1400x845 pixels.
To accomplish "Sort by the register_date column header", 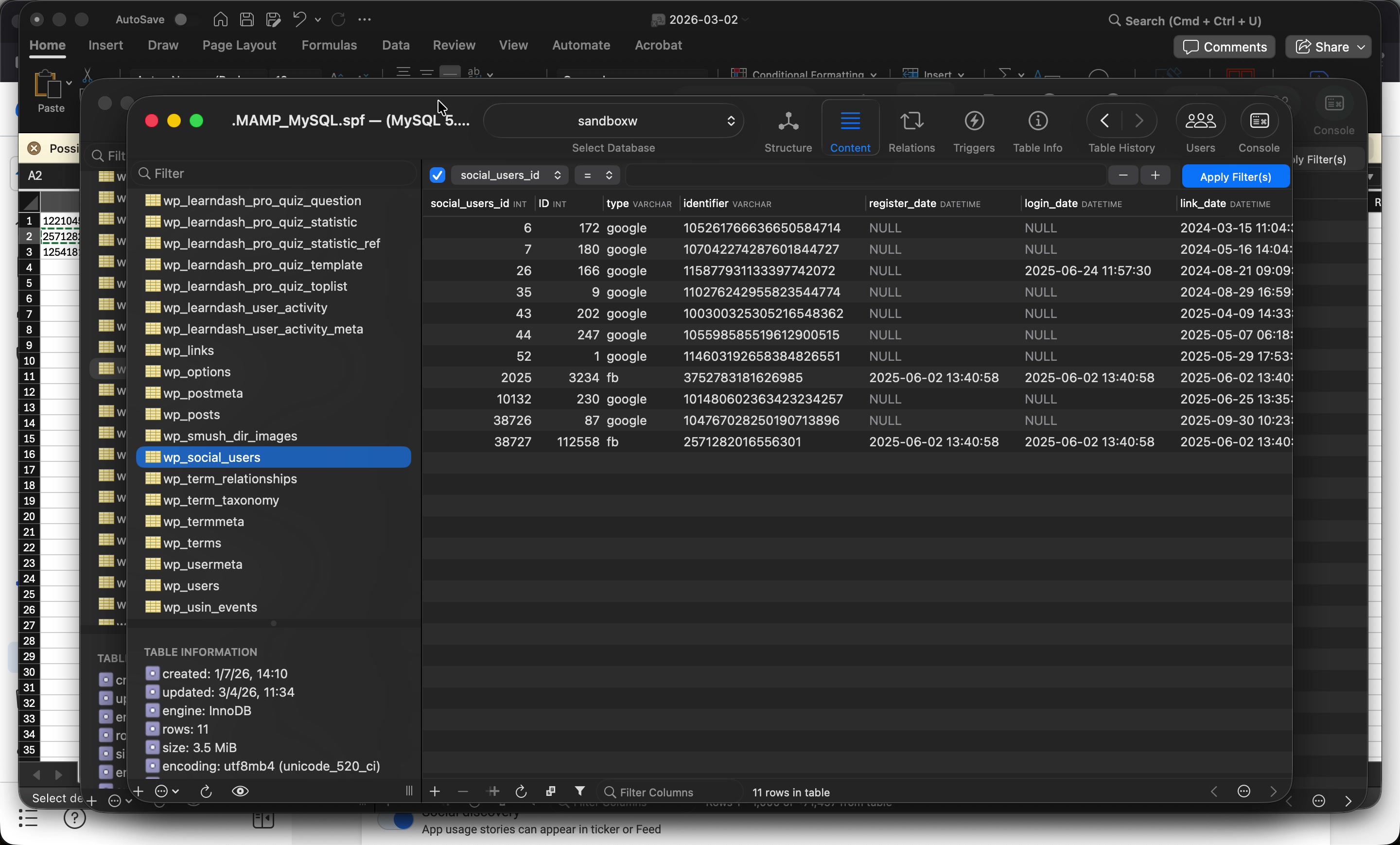I will (x=943, y=203).
